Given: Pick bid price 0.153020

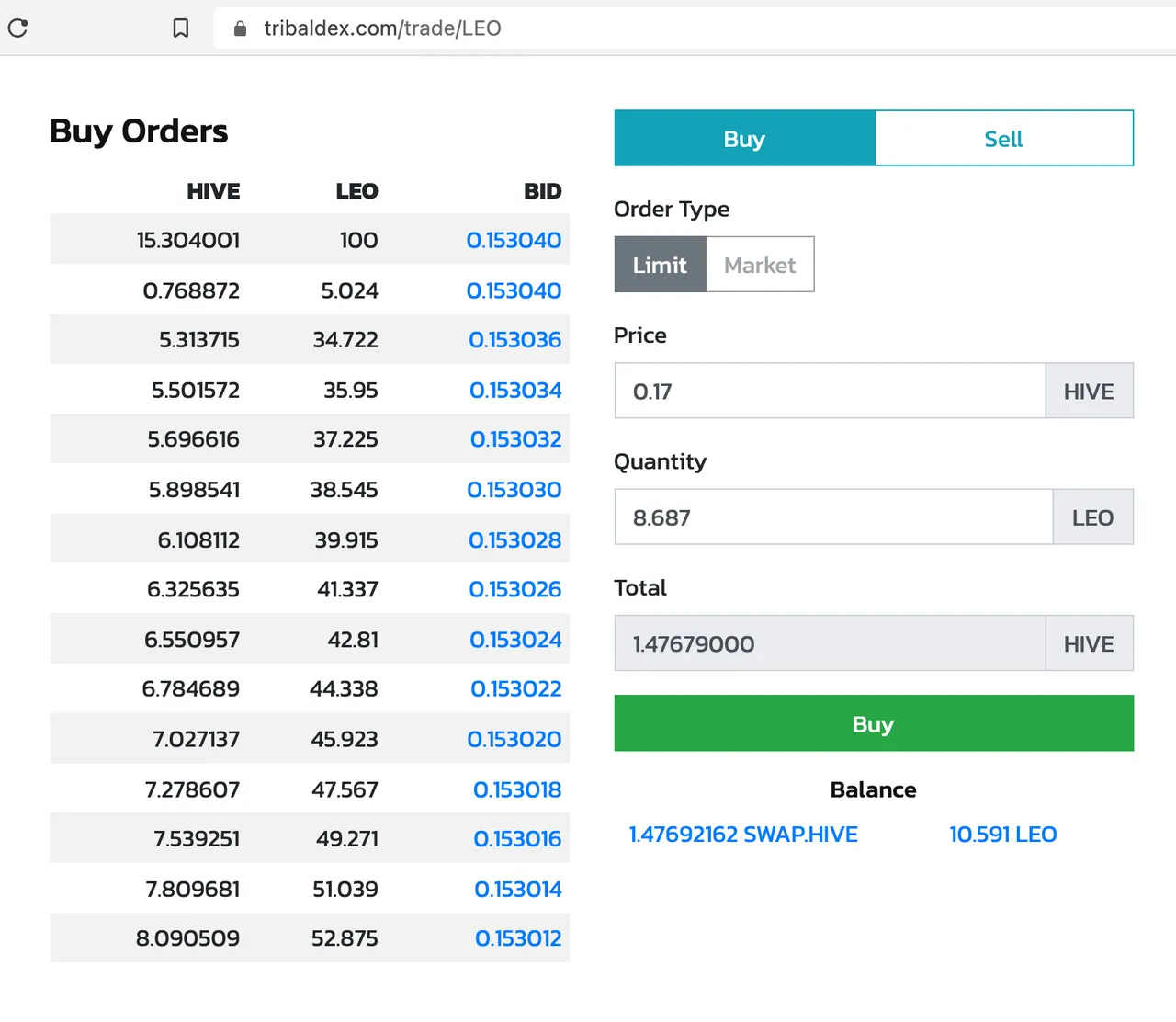Looking at the screenshot, I should [514, 739].
